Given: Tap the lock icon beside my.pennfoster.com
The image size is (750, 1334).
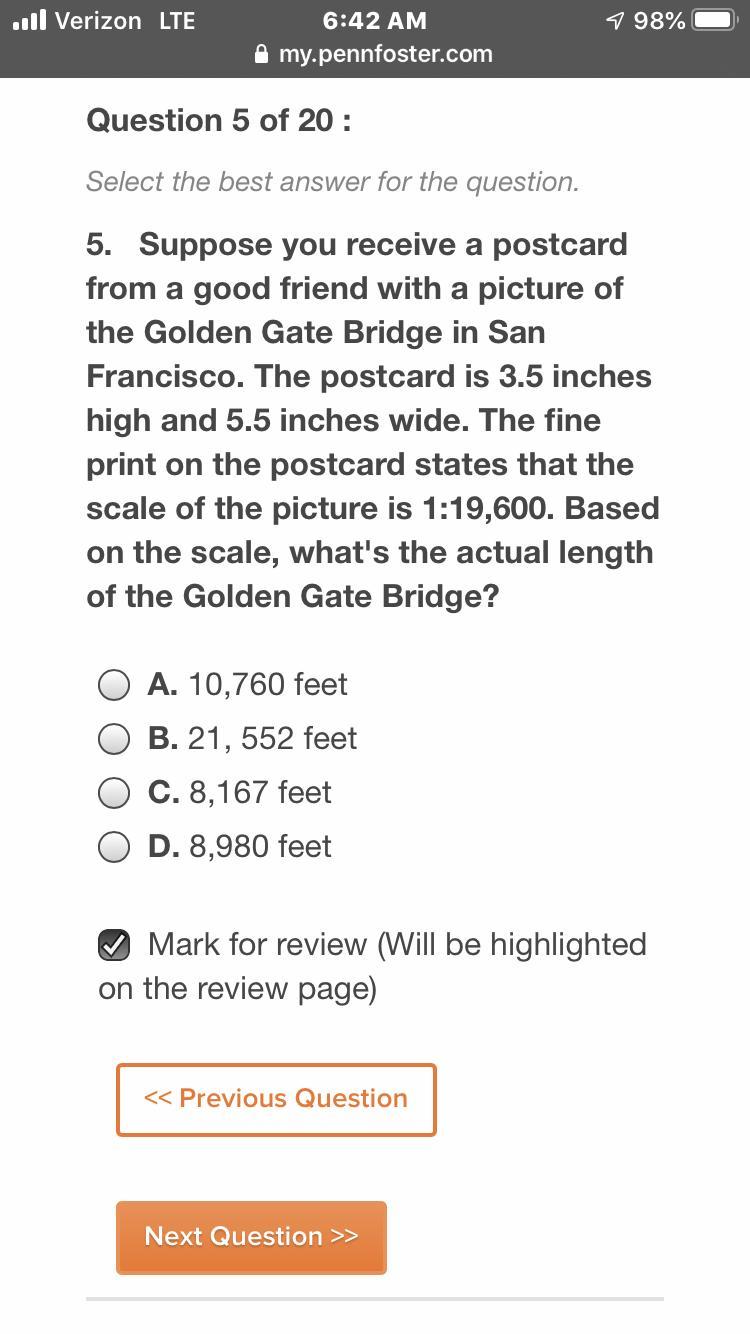Looking at the screenshot, I should (263, 54).
